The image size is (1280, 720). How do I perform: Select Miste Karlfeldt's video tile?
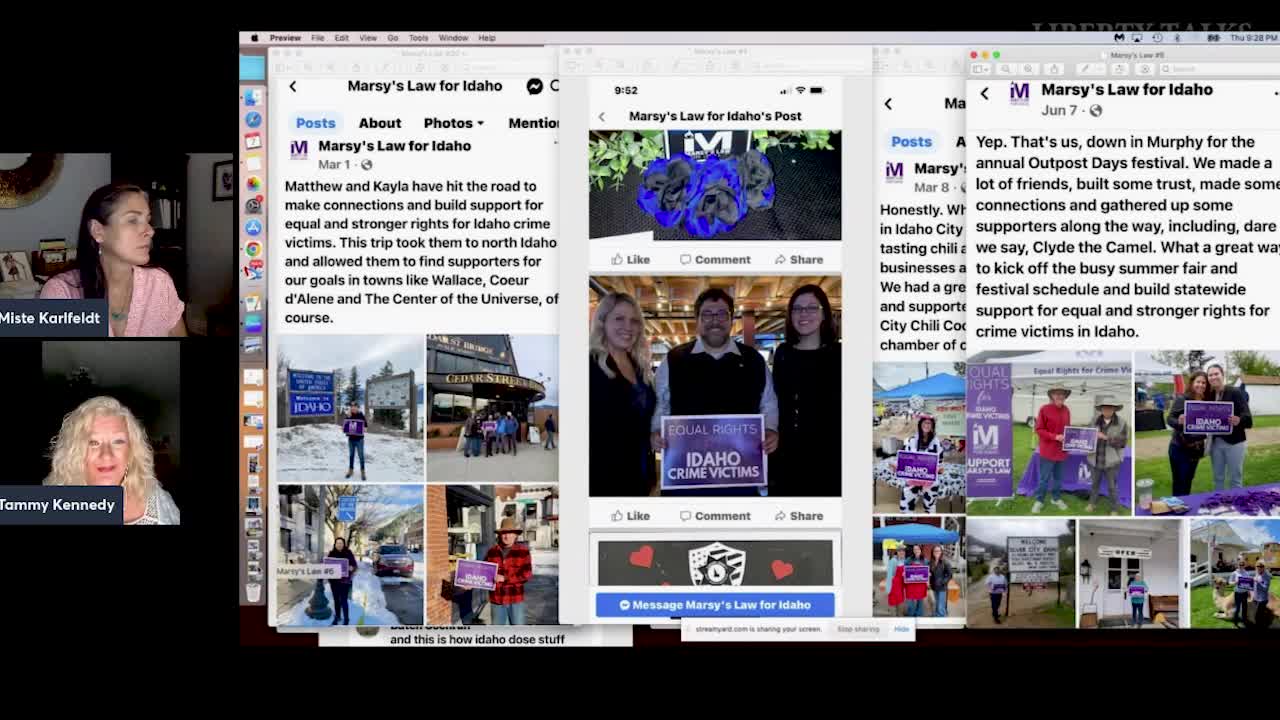(x=117, y=245)
